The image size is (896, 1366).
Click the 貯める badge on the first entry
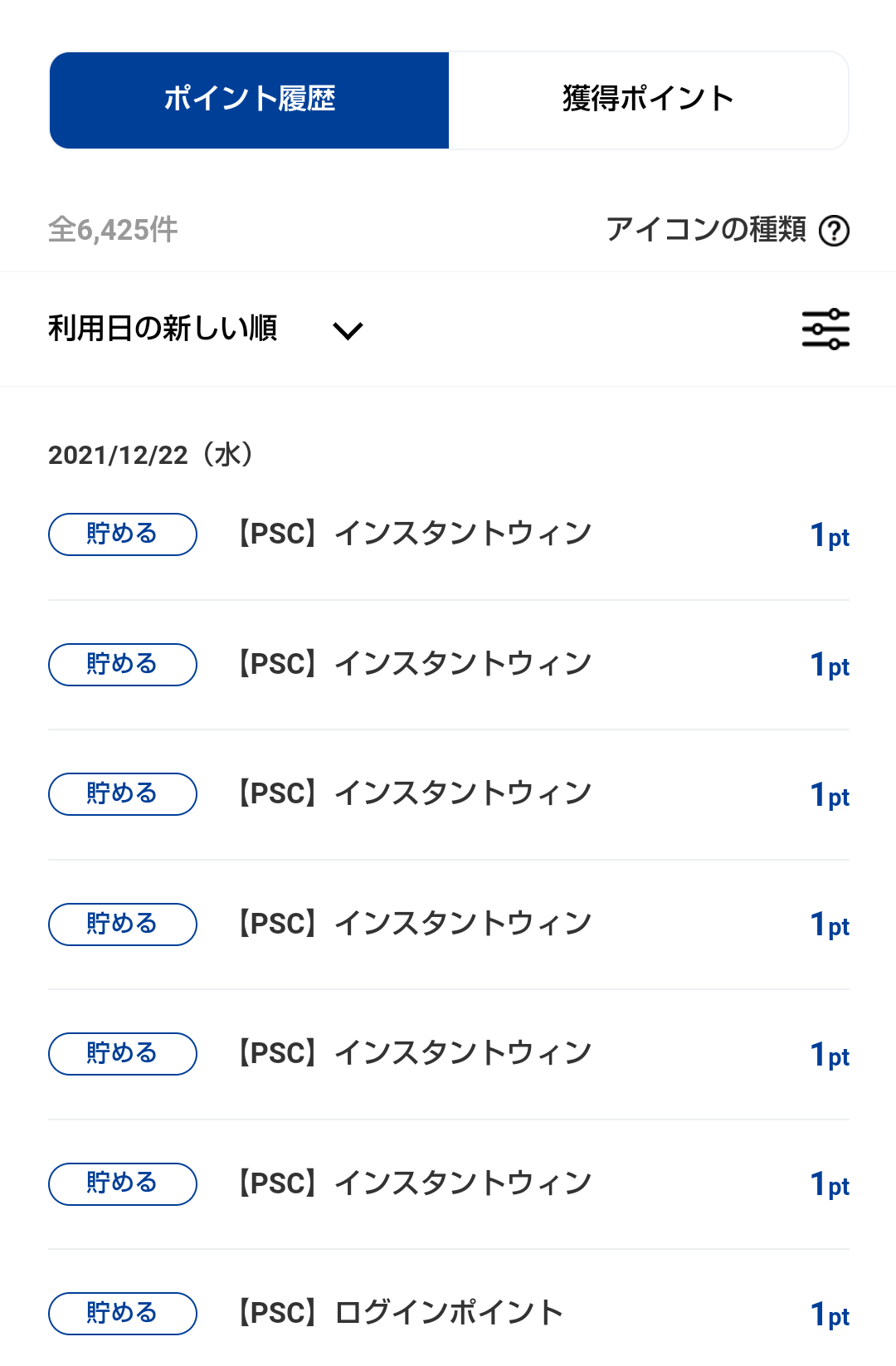click(x=123, y=534)
